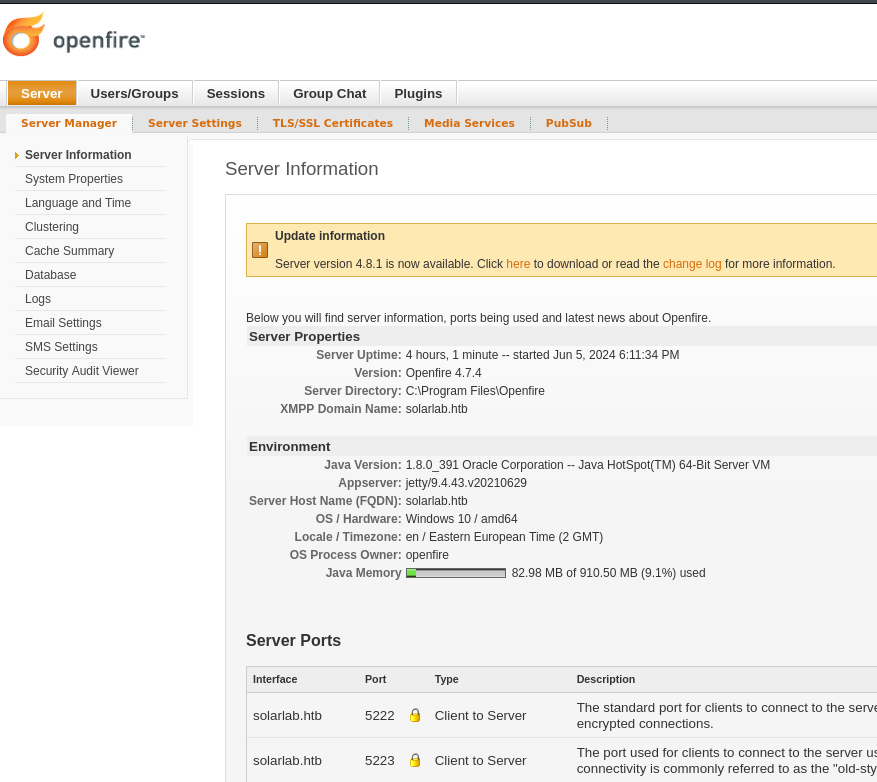
Task: Click the Port column header
Action: [x=375, y=679]
